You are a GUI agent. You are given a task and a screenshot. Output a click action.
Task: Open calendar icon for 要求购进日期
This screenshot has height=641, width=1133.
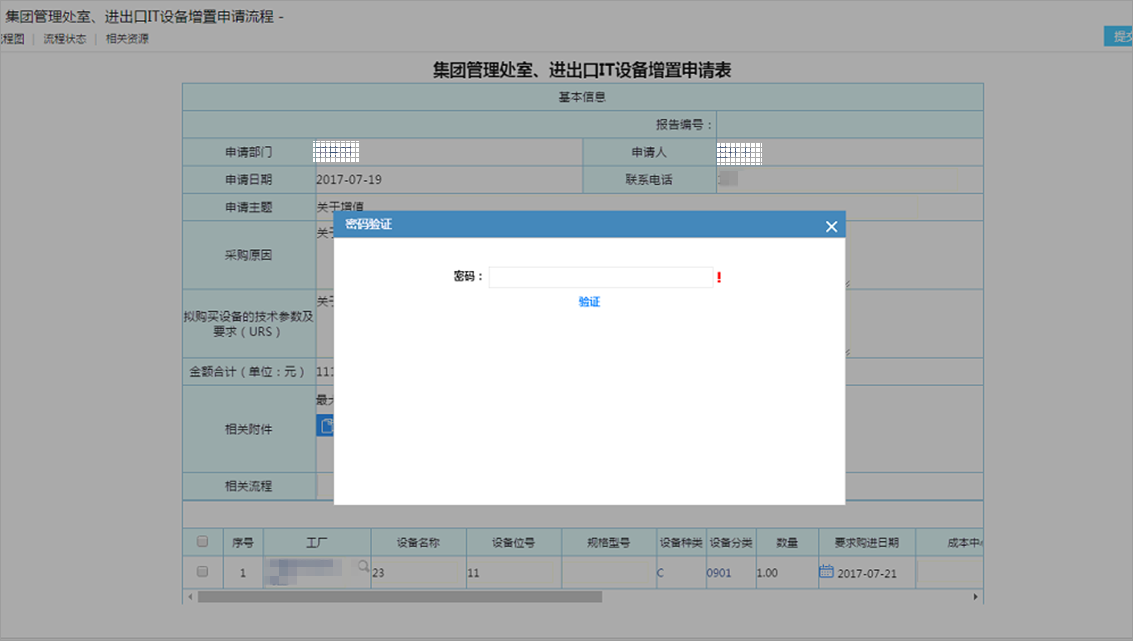(x=826, y=572)
